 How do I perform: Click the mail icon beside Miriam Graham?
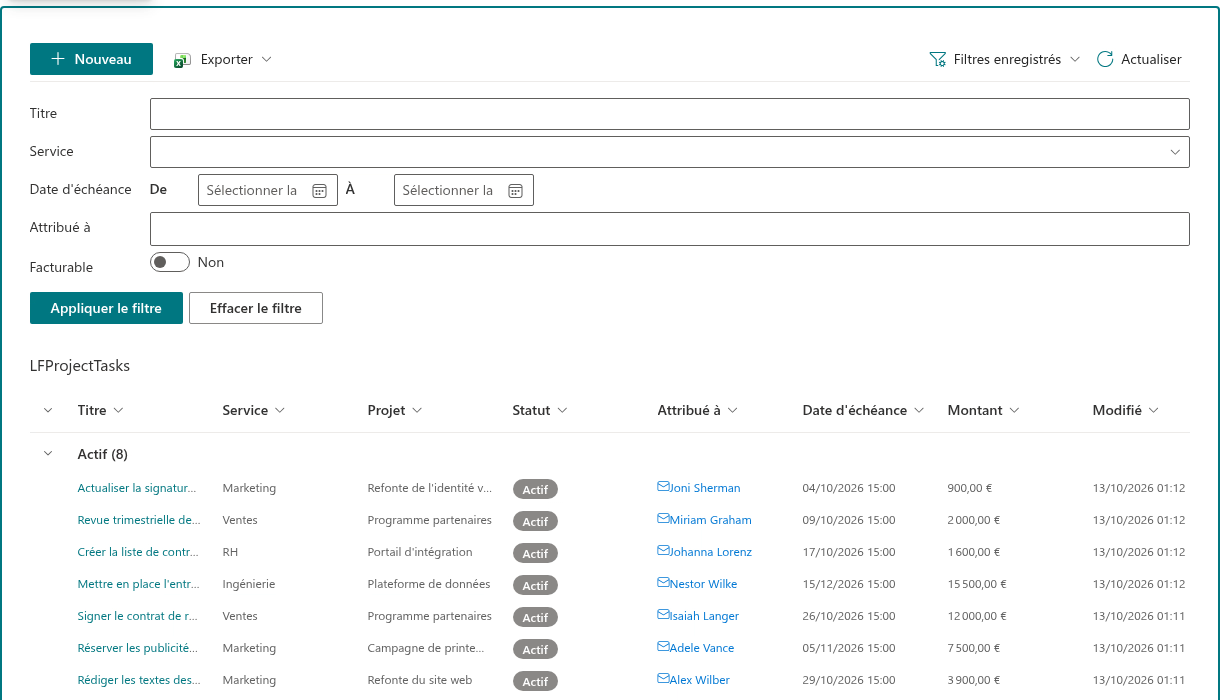point(663,519)
